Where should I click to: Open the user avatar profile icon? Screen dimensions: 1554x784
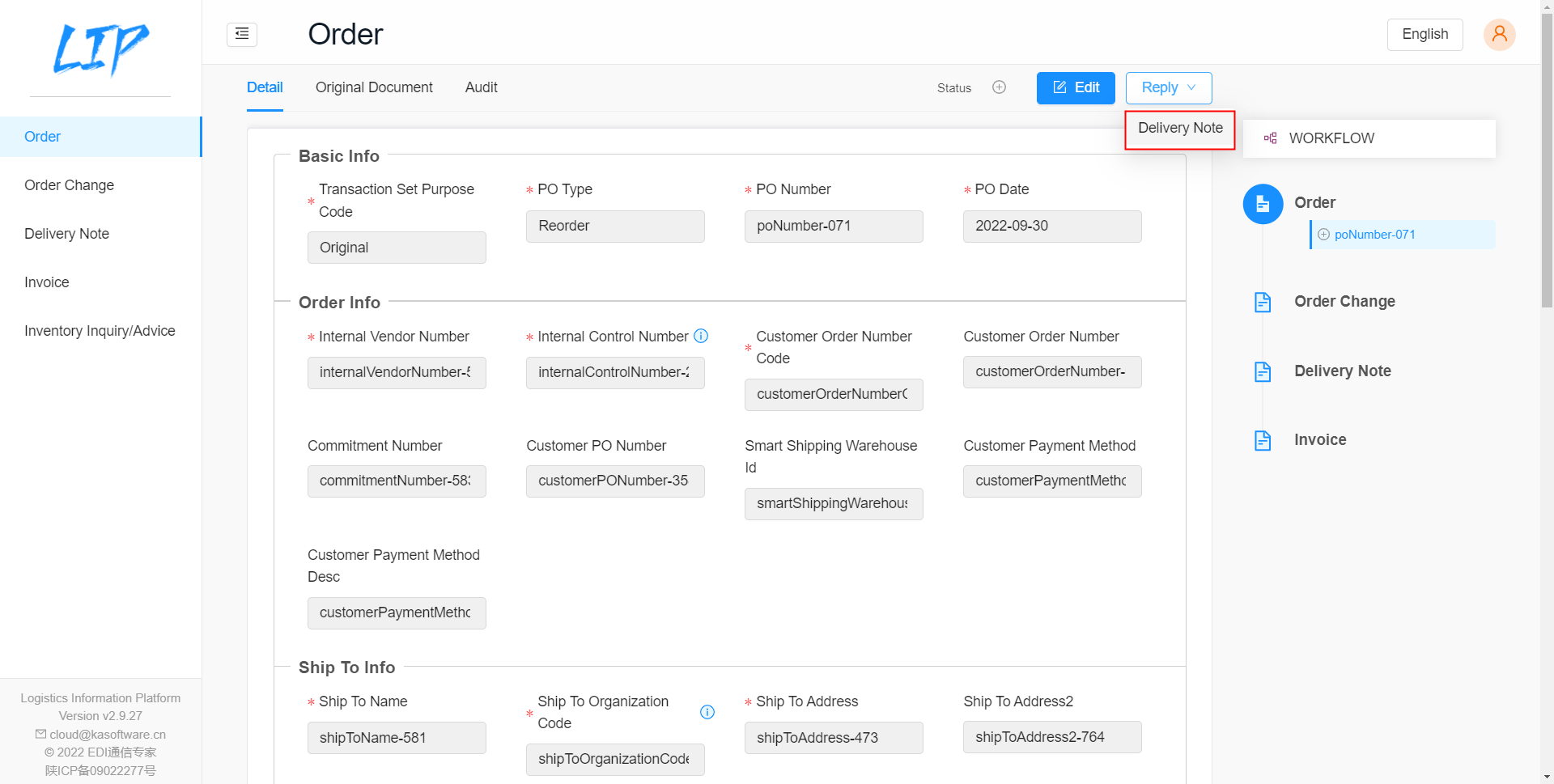click(x=1499, y=34)
